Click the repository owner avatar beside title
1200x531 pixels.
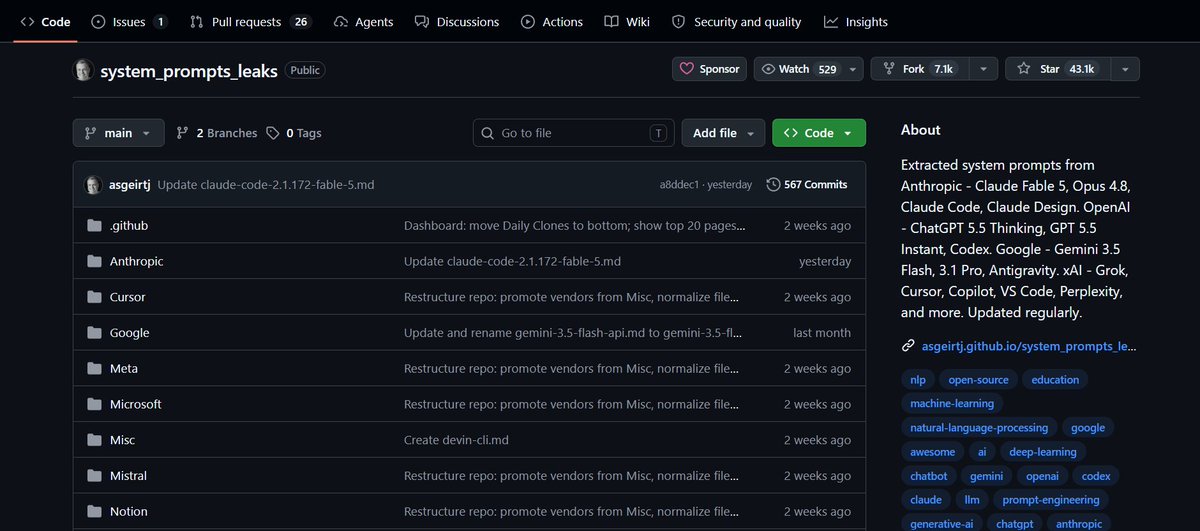(x=83, y=70)
